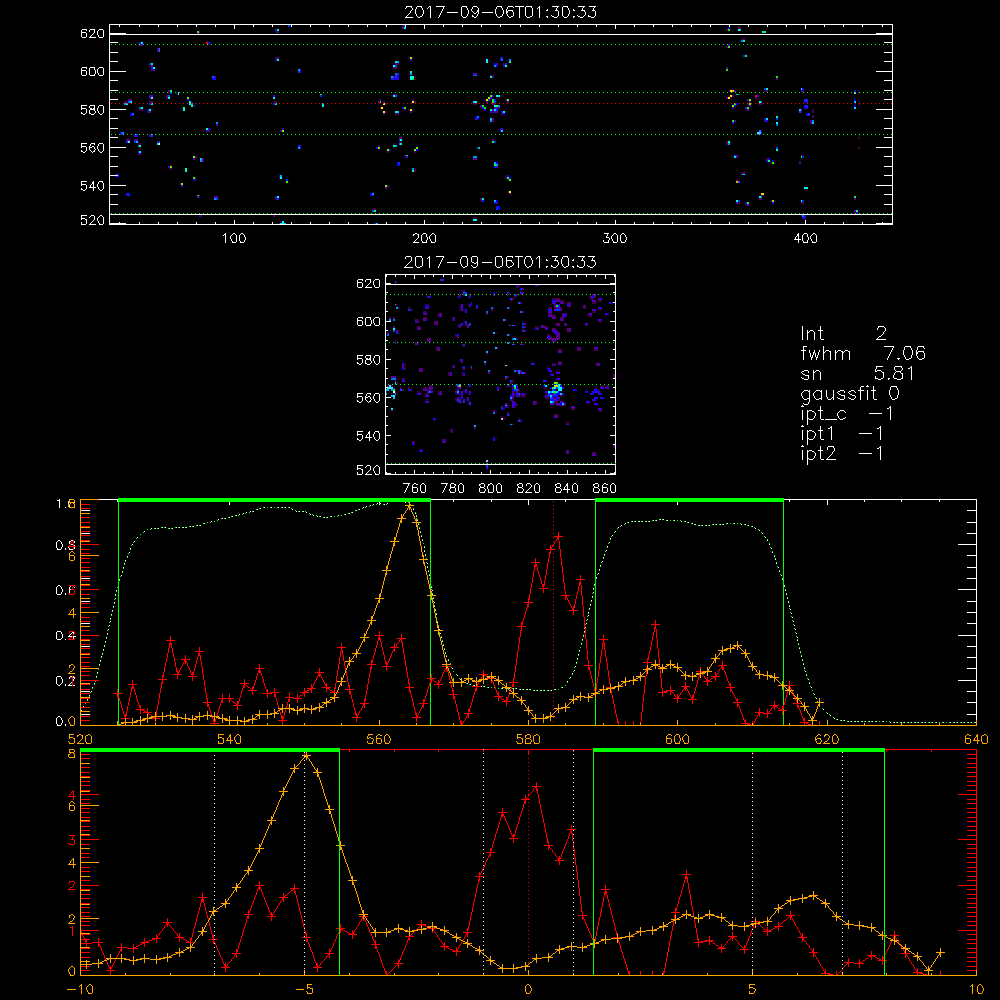Select the 'Int 2' readout line
The height and width of the screenshot is (1000, 1000).
843,334
